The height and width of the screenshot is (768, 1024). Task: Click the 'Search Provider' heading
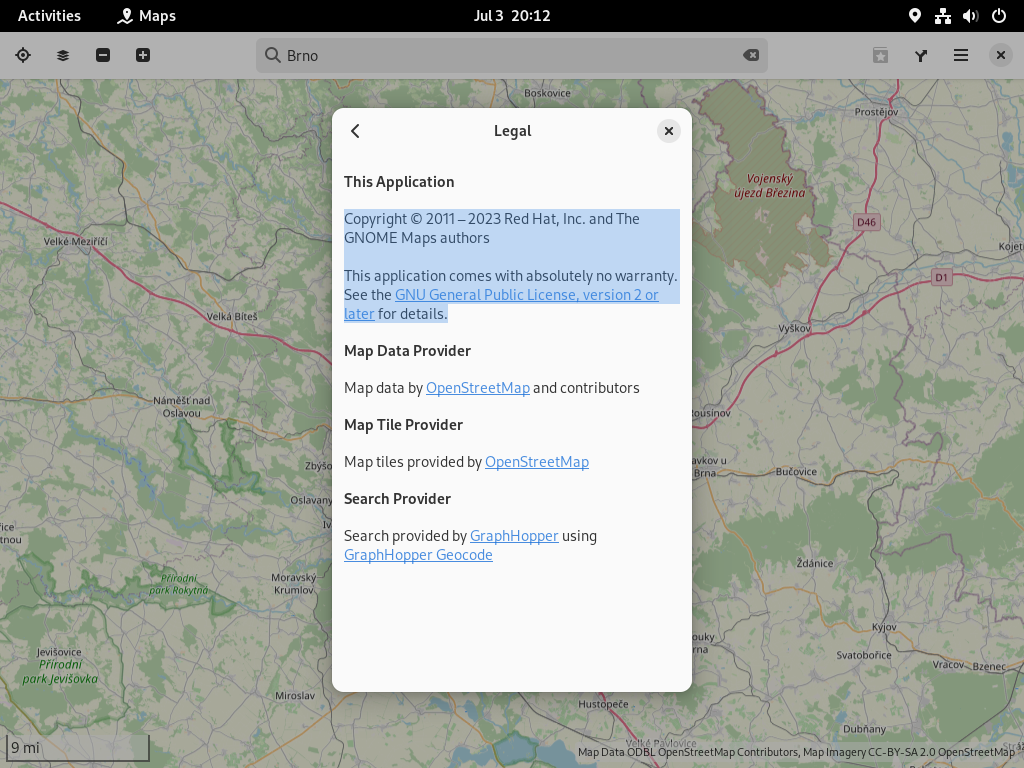pos(398,499)
